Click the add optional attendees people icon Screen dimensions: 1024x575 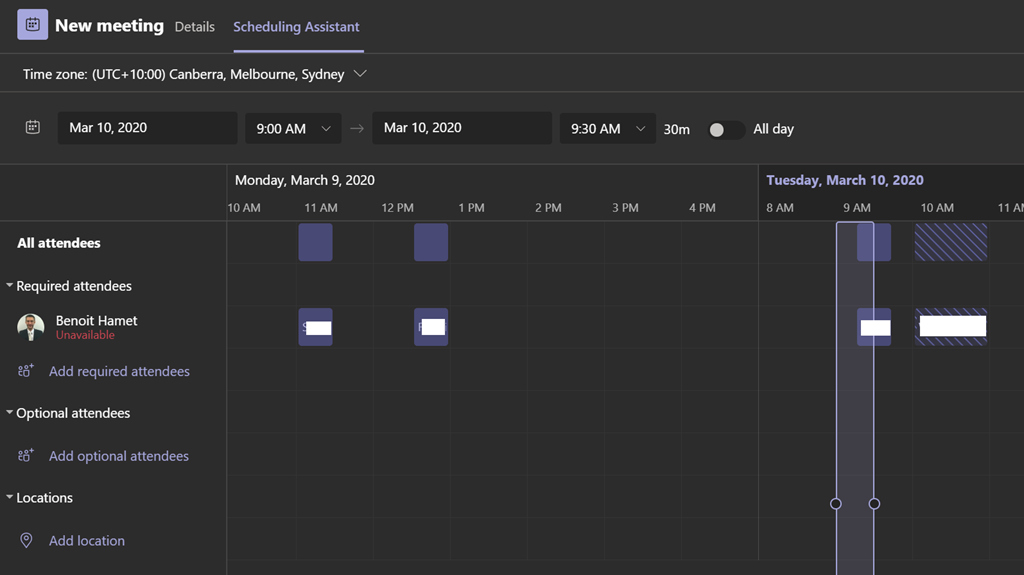(x=26, y=456)
